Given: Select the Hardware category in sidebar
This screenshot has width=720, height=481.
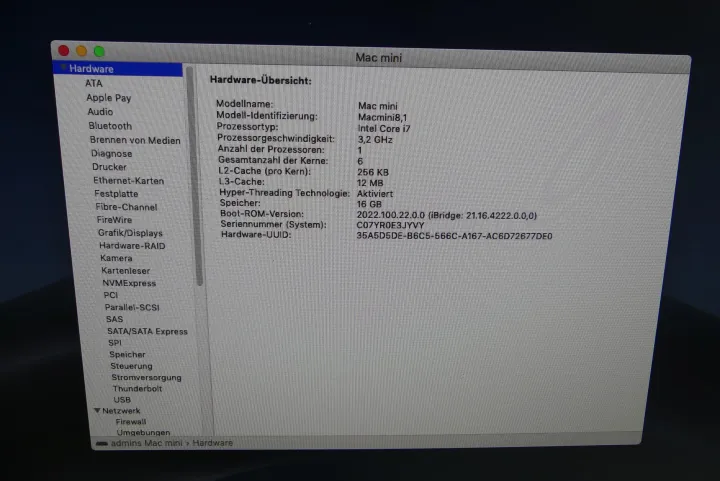Looking at the screenshot, I should pyautogui.click(x=118, y=69).
